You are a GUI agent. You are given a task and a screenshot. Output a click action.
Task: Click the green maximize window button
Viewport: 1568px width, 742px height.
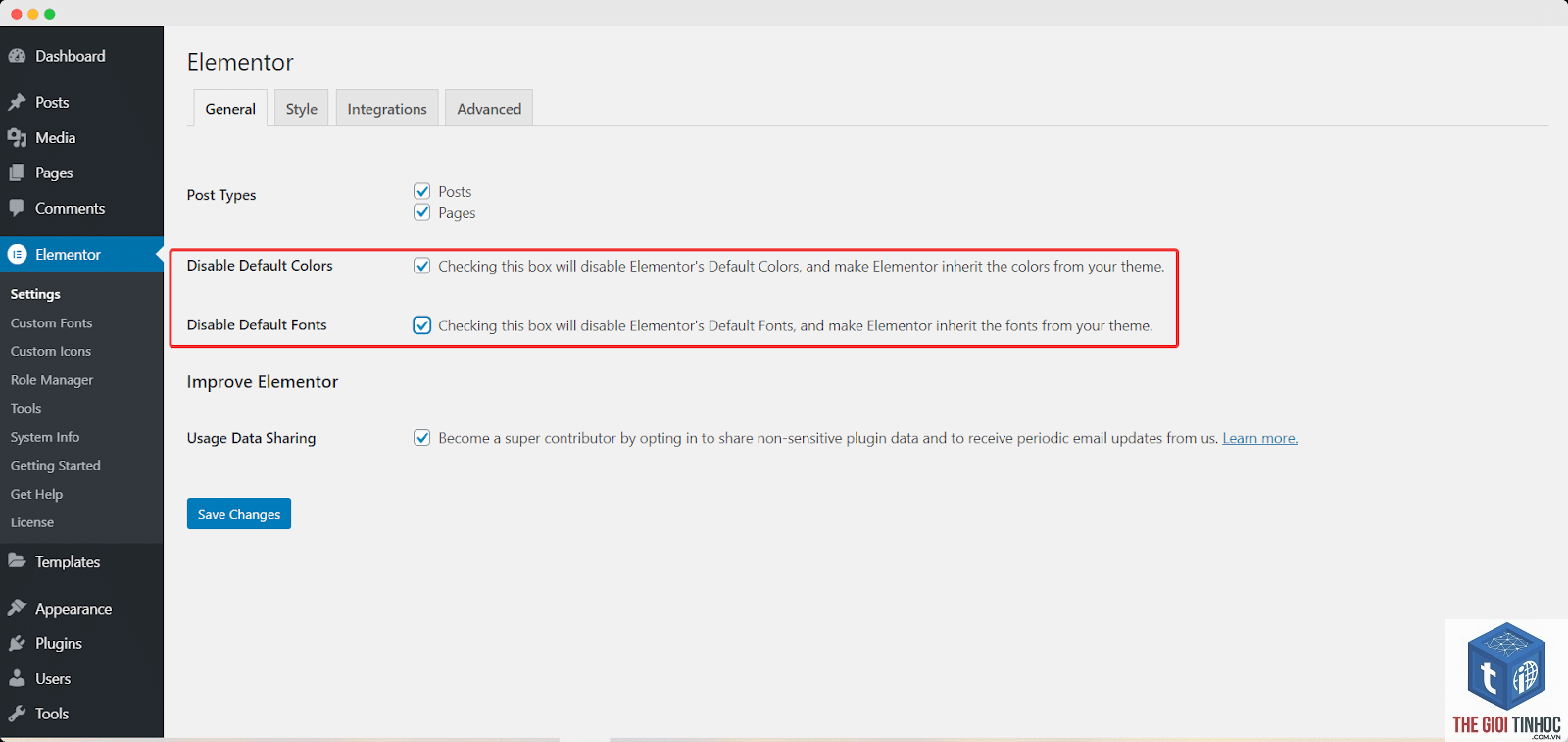[x=50, y=14]
